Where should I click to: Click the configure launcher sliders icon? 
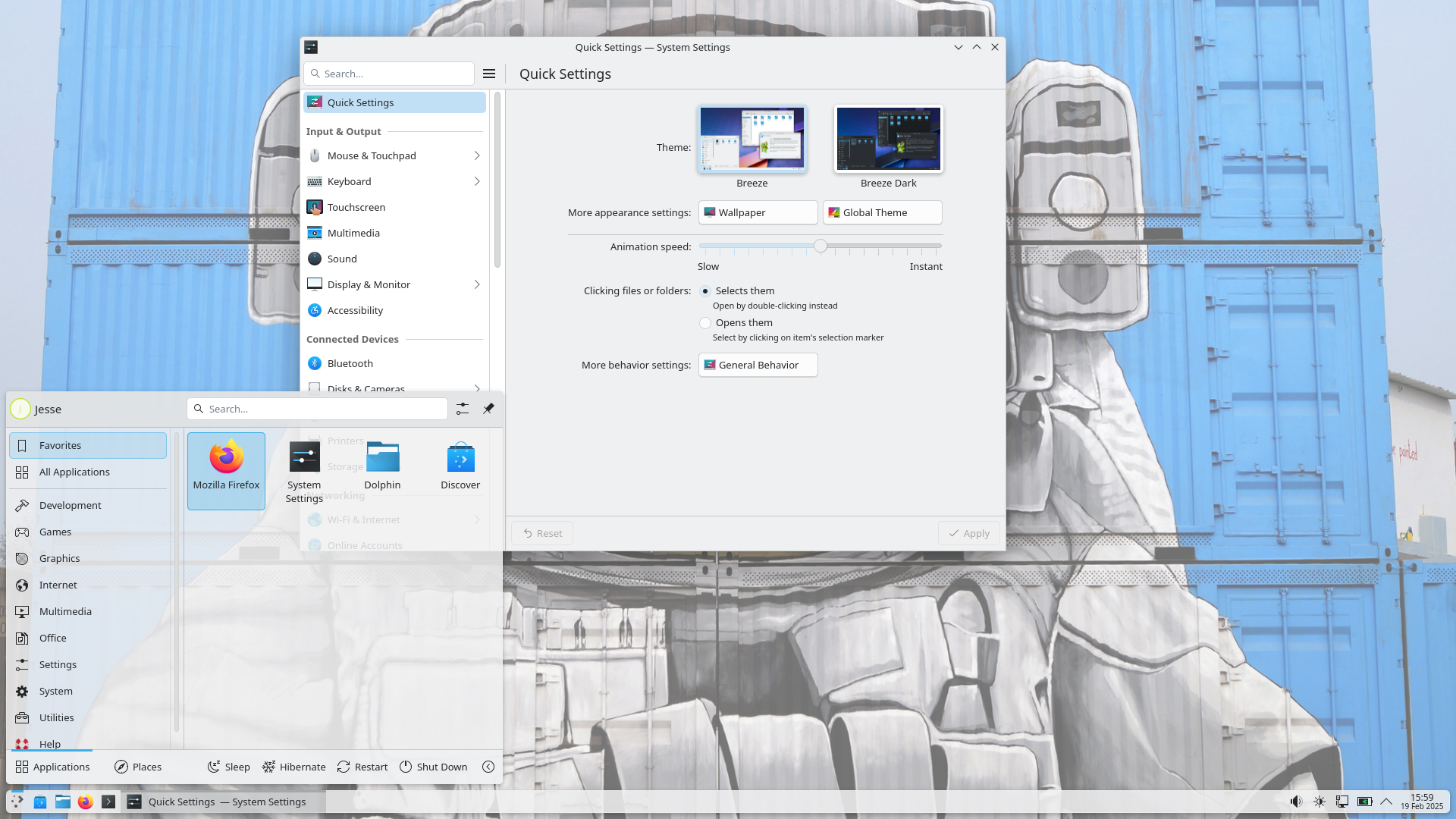[463, 409]
